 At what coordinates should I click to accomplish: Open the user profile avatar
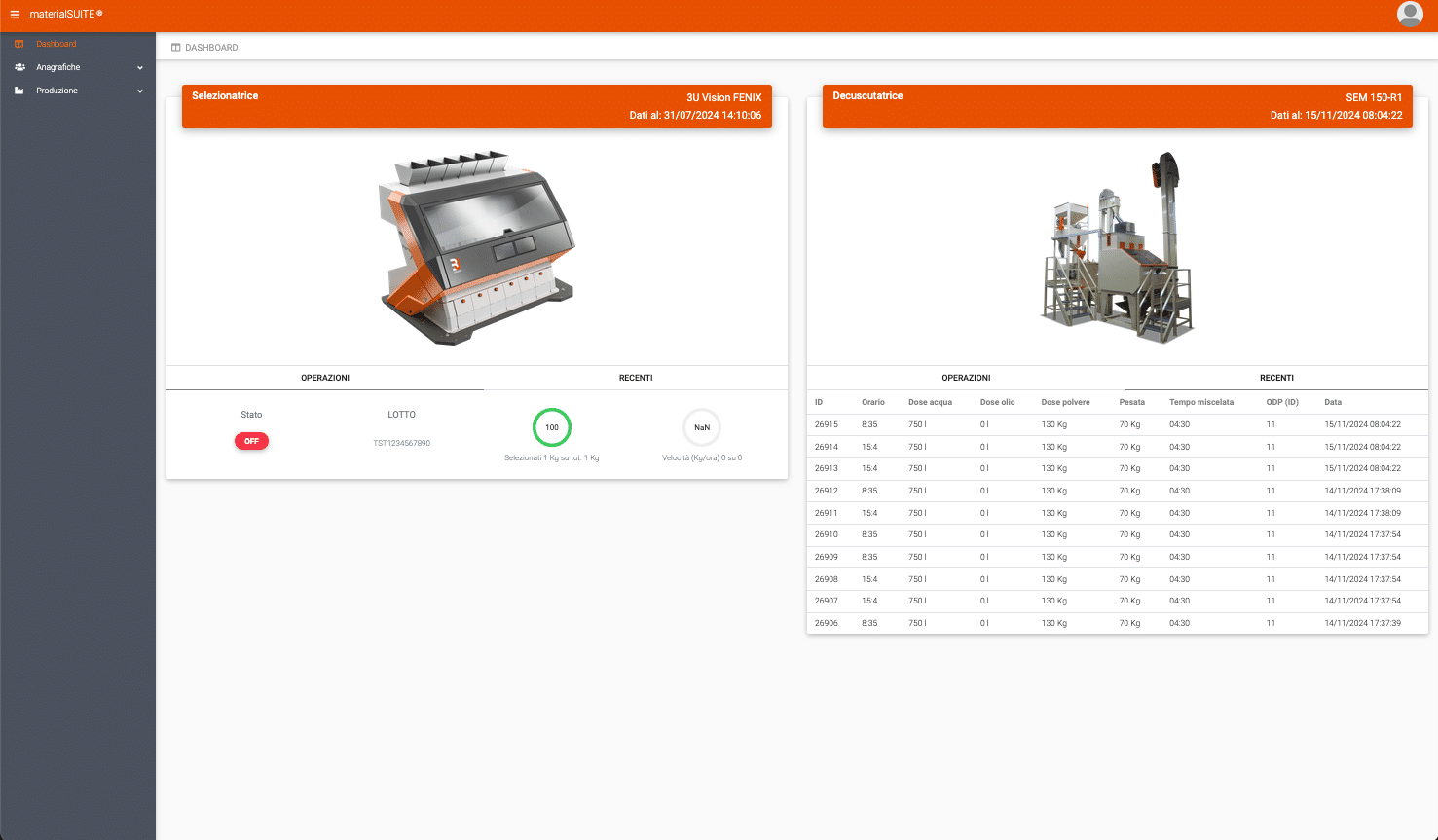1409,14
